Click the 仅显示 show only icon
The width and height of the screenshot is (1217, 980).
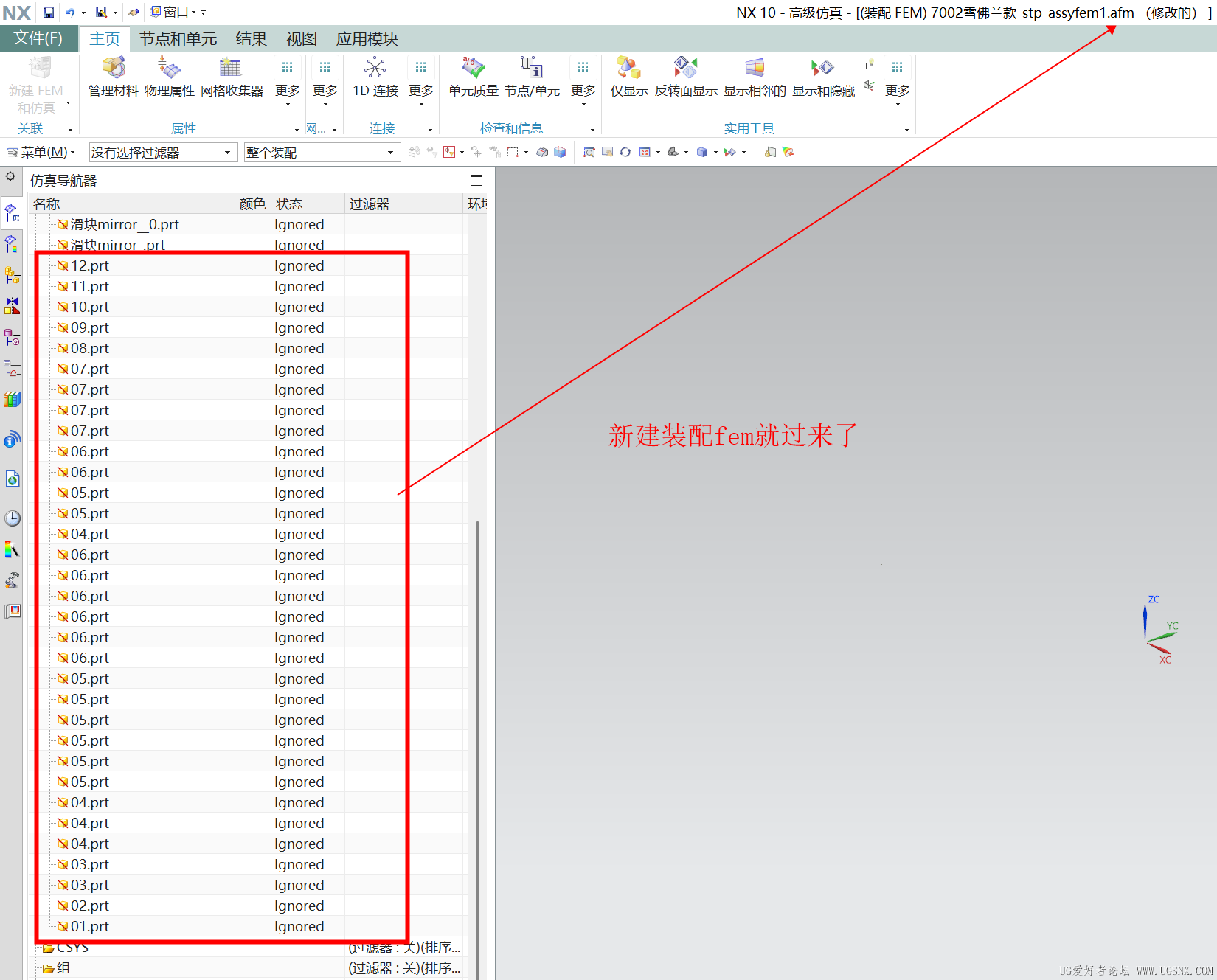[629, 77]
